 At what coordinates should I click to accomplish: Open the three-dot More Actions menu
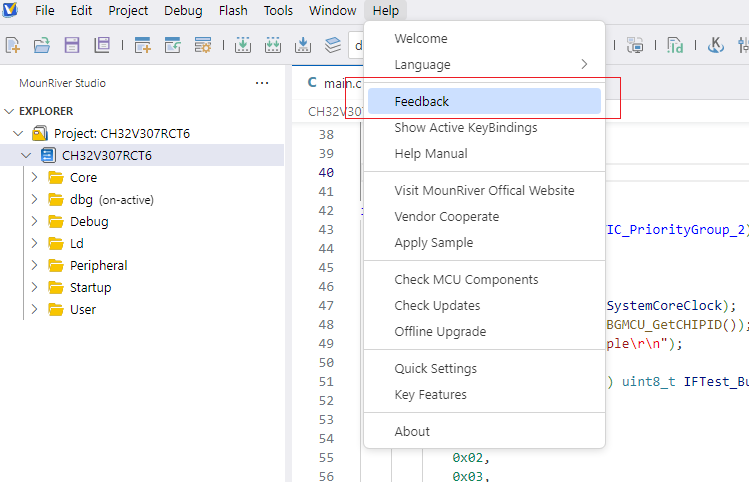coord(262,83)
